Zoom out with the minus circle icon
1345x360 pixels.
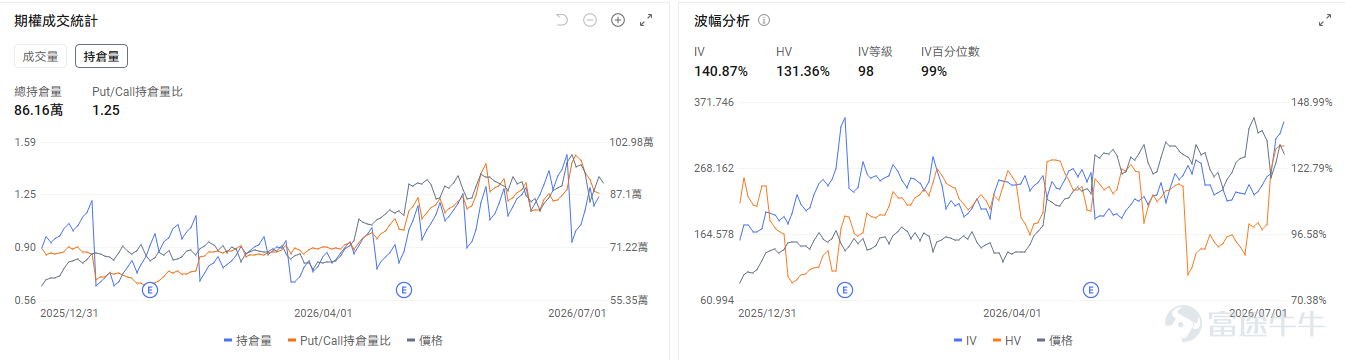[x=590, y=20]
